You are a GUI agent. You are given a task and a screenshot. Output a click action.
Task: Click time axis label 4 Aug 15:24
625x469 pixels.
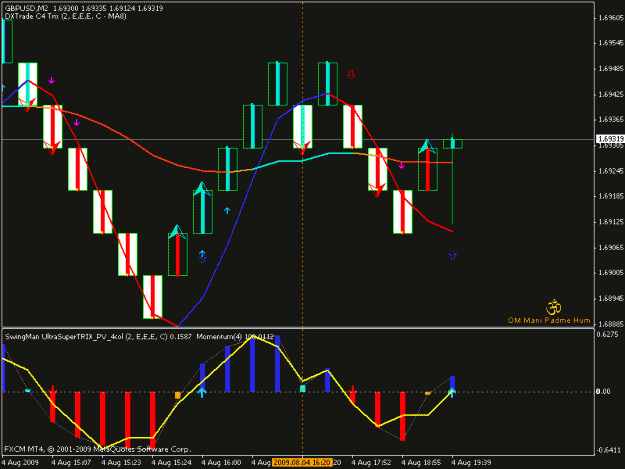171,463
